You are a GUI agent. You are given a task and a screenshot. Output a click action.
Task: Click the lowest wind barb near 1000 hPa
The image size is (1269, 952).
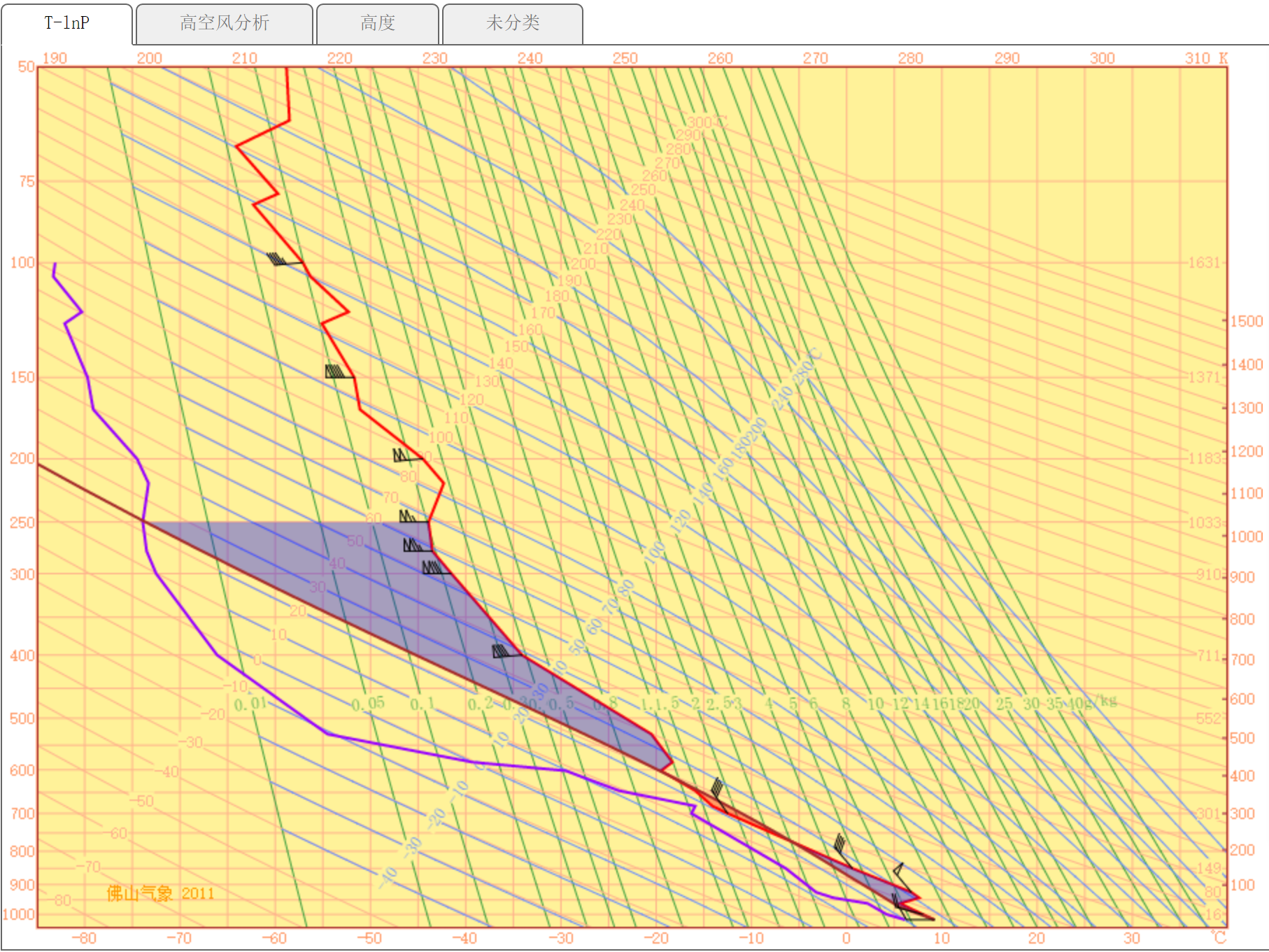[909, 914]
